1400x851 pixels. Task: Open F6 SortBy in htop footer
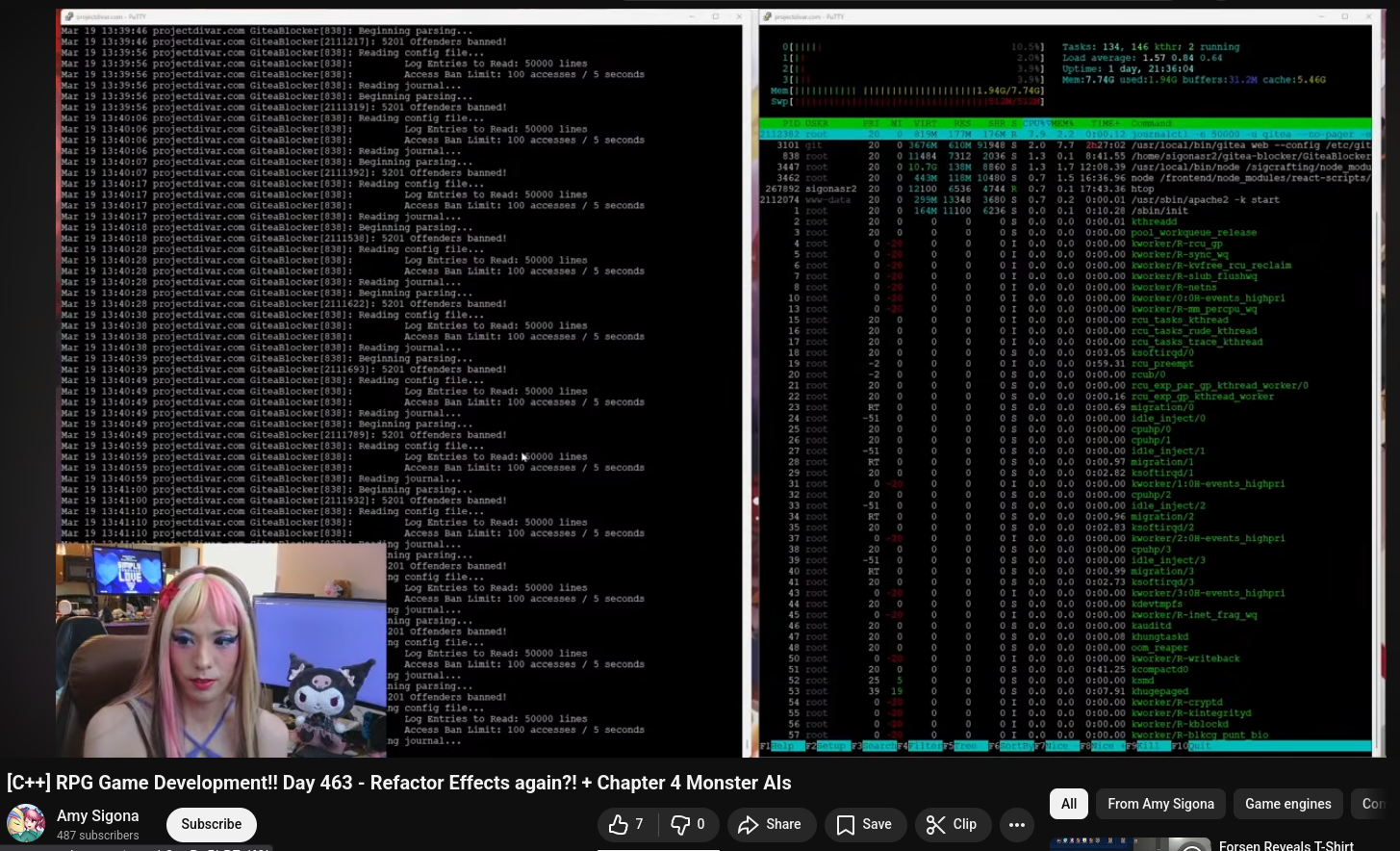click(x=1011, y=746)
